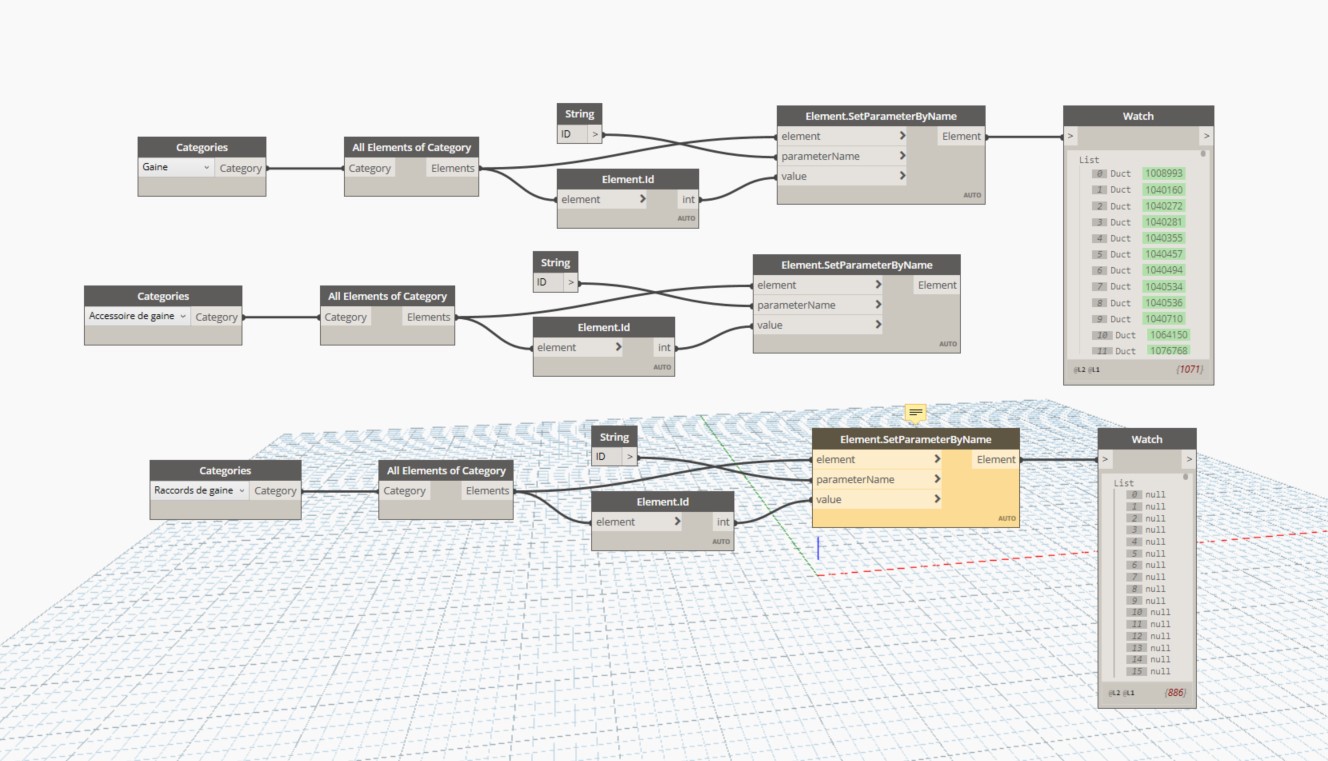This screenshot has width=1328, height=761.
Task: Click the value port chevron on the orange SetParameterByName node
Action: click(x=937, y=500)
